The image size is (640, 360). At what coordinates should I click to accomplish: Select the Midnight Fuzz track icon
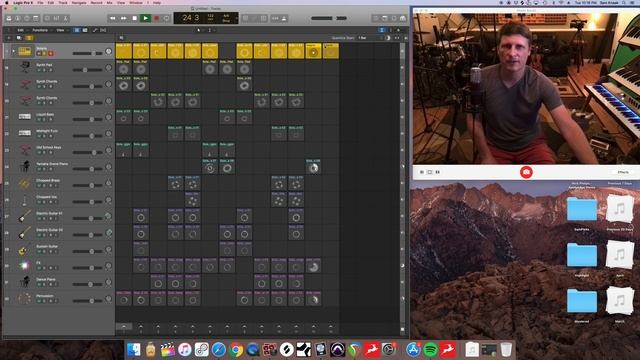[x=24, y=133]
